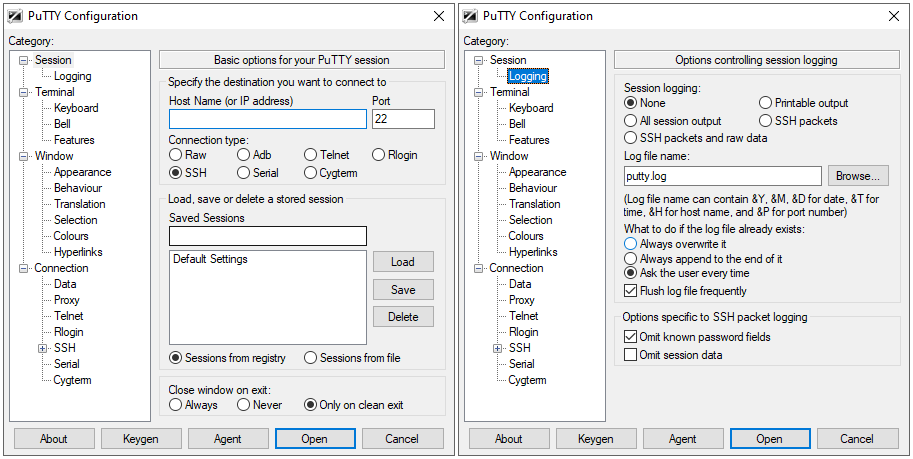This screenshot has height=459, width=913.
Task: Select Appearance in the right window tree
Action: (537, 172)
